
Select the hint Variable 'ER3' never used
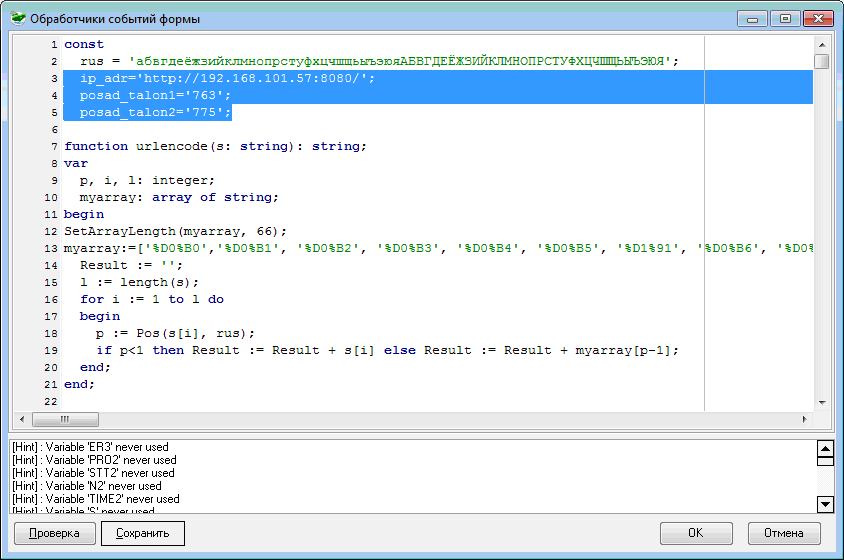click(x=90, y=447)
